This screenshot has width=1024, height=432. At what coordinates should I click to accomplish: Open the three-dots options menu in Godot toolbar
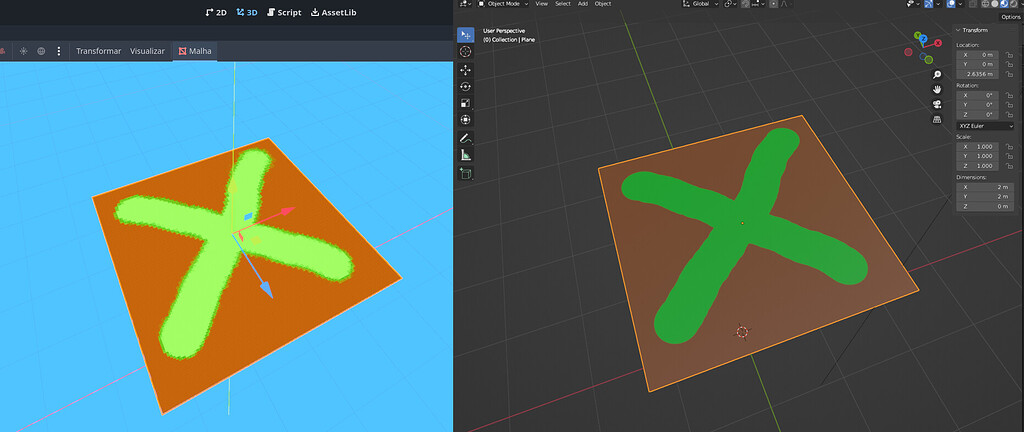[59, 51]
